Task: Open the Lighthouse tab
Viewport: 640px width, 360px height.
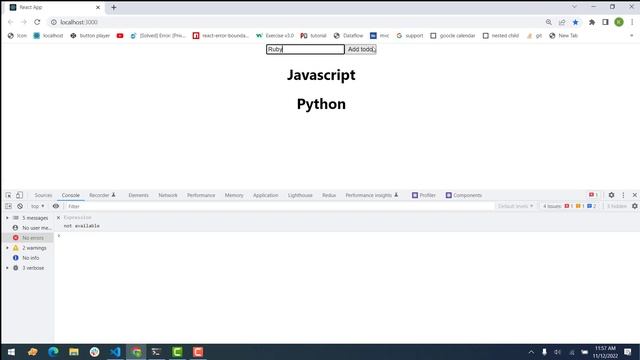Action: tap(300, 196)
